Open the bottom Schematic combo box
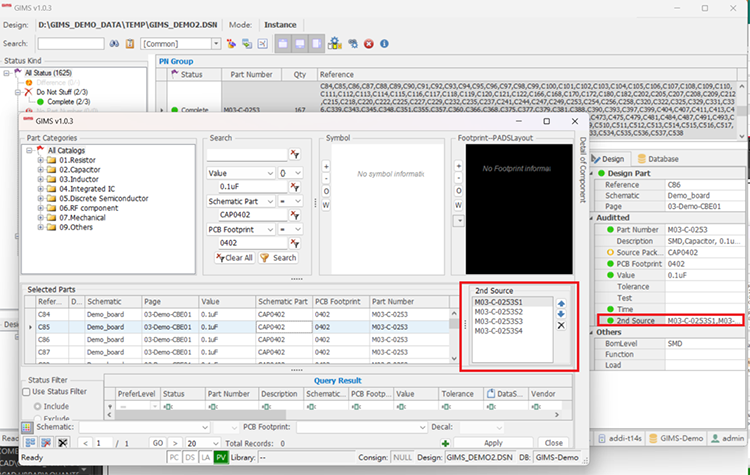The image size is (750, 475). click(x=144, y=427)
